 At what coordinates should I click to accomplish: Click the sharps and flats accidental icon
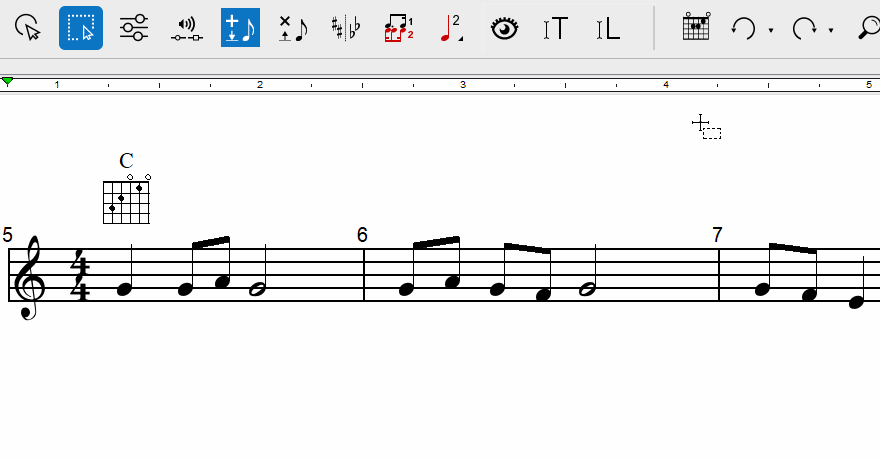[x=346, y=28]
